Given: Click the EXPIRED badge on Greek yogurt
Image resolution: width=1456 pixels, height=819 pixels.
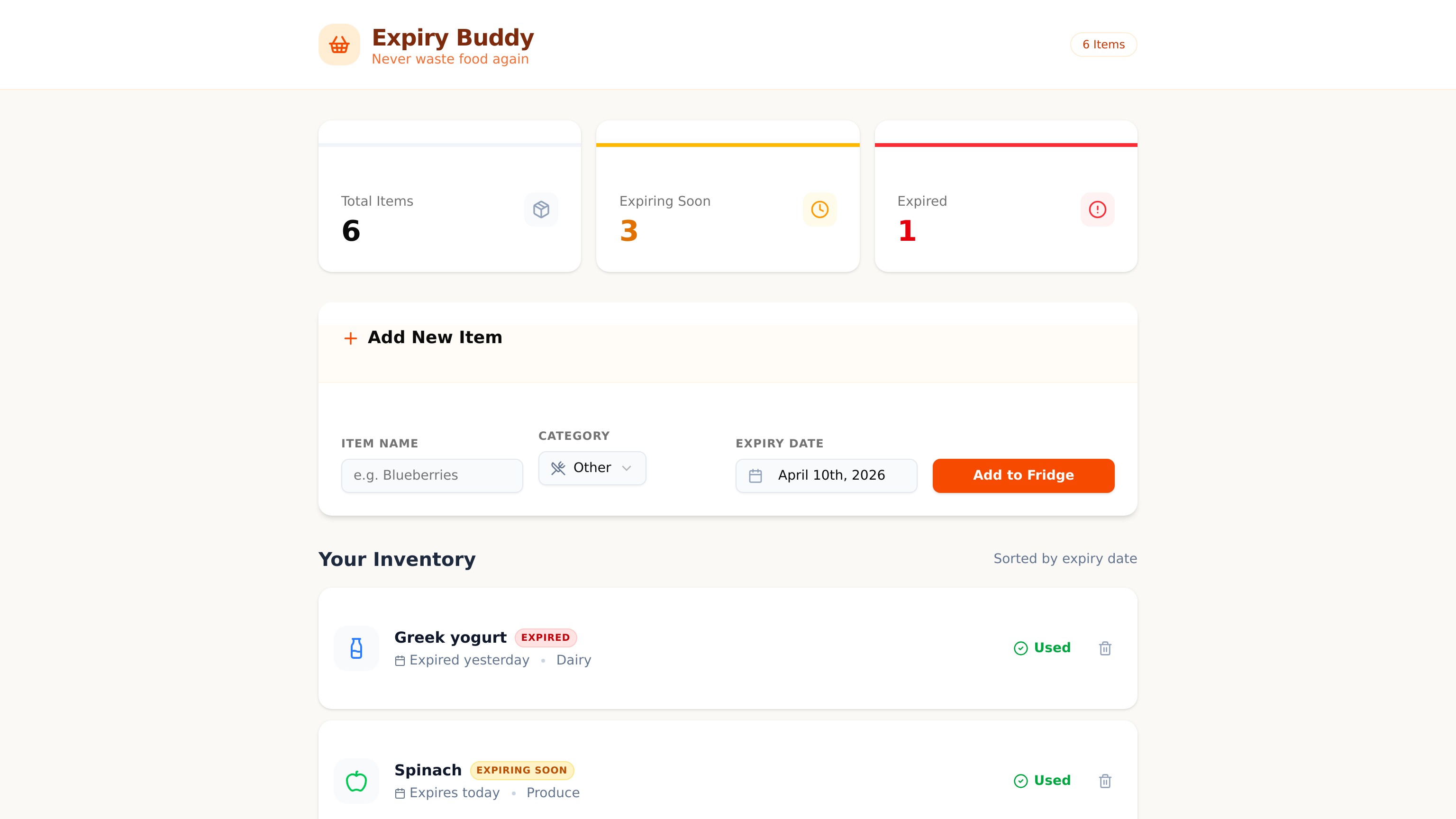Looking at the screenshot, I should click(x=546, y=637).
